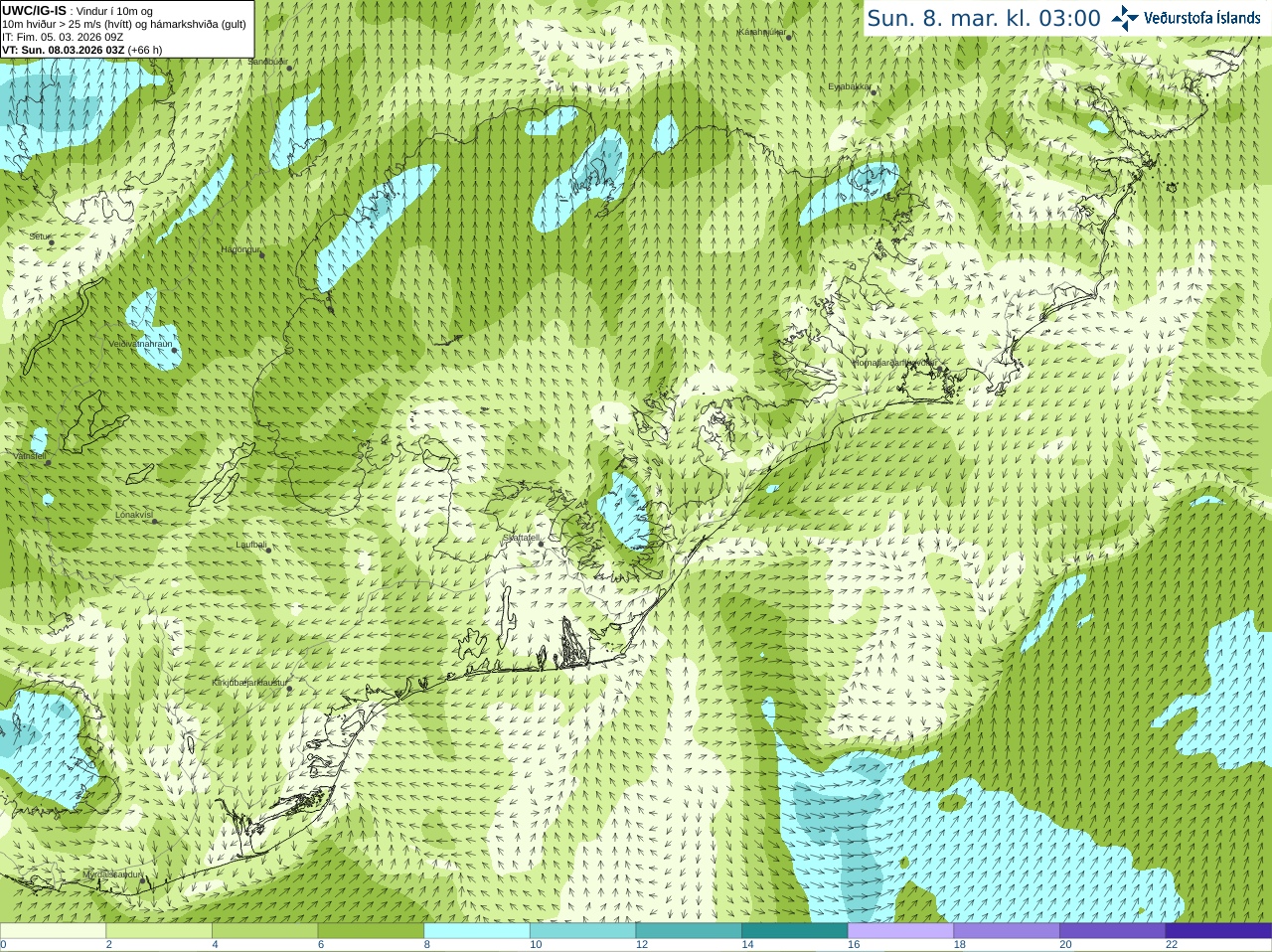This screenshot has width=1272, height=952.
Task: Click the scale value '16' under color bar
Action: click(854, 945)
